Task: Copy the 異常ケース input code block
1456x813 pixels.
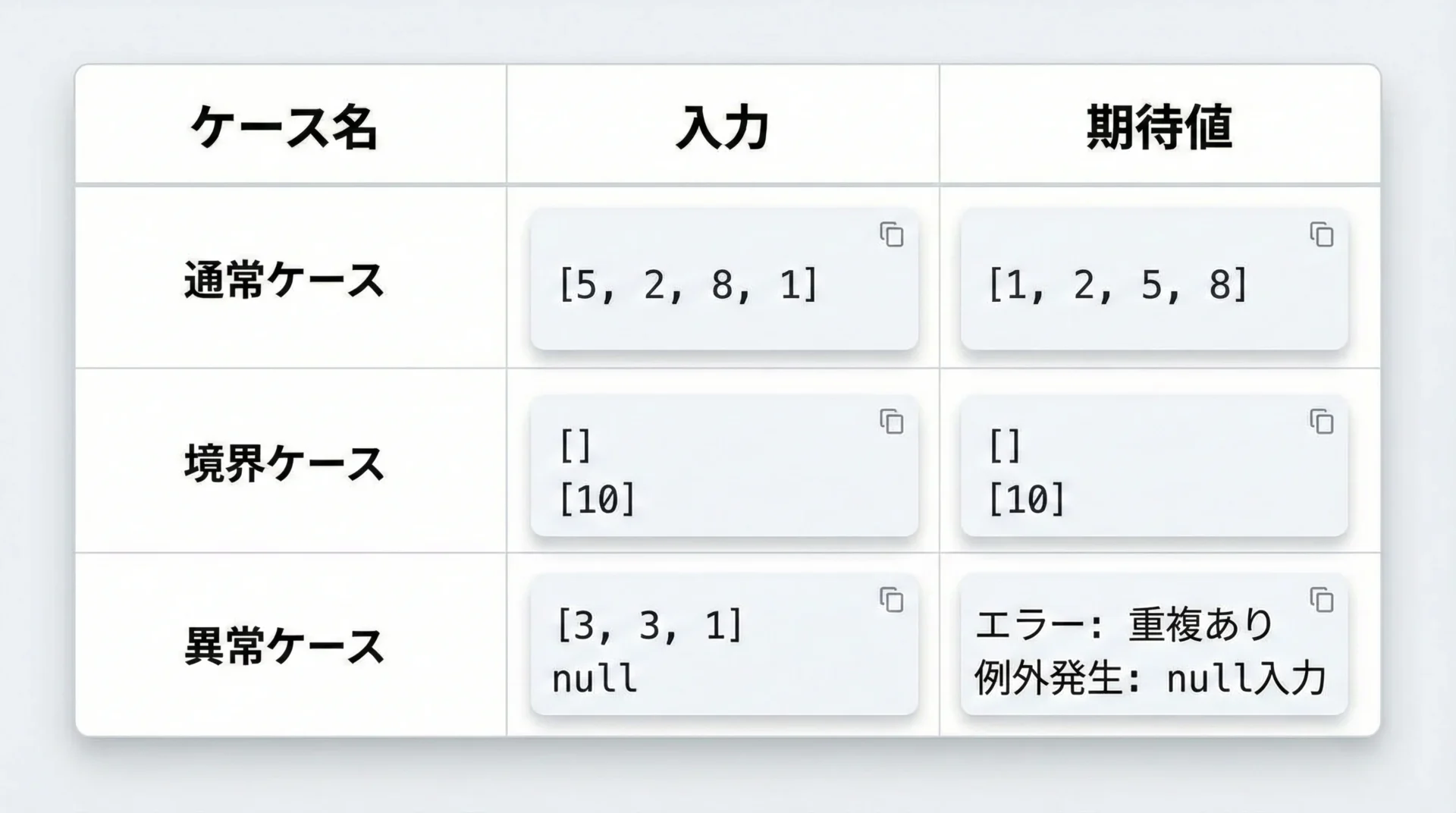Action: click(892, 601)
